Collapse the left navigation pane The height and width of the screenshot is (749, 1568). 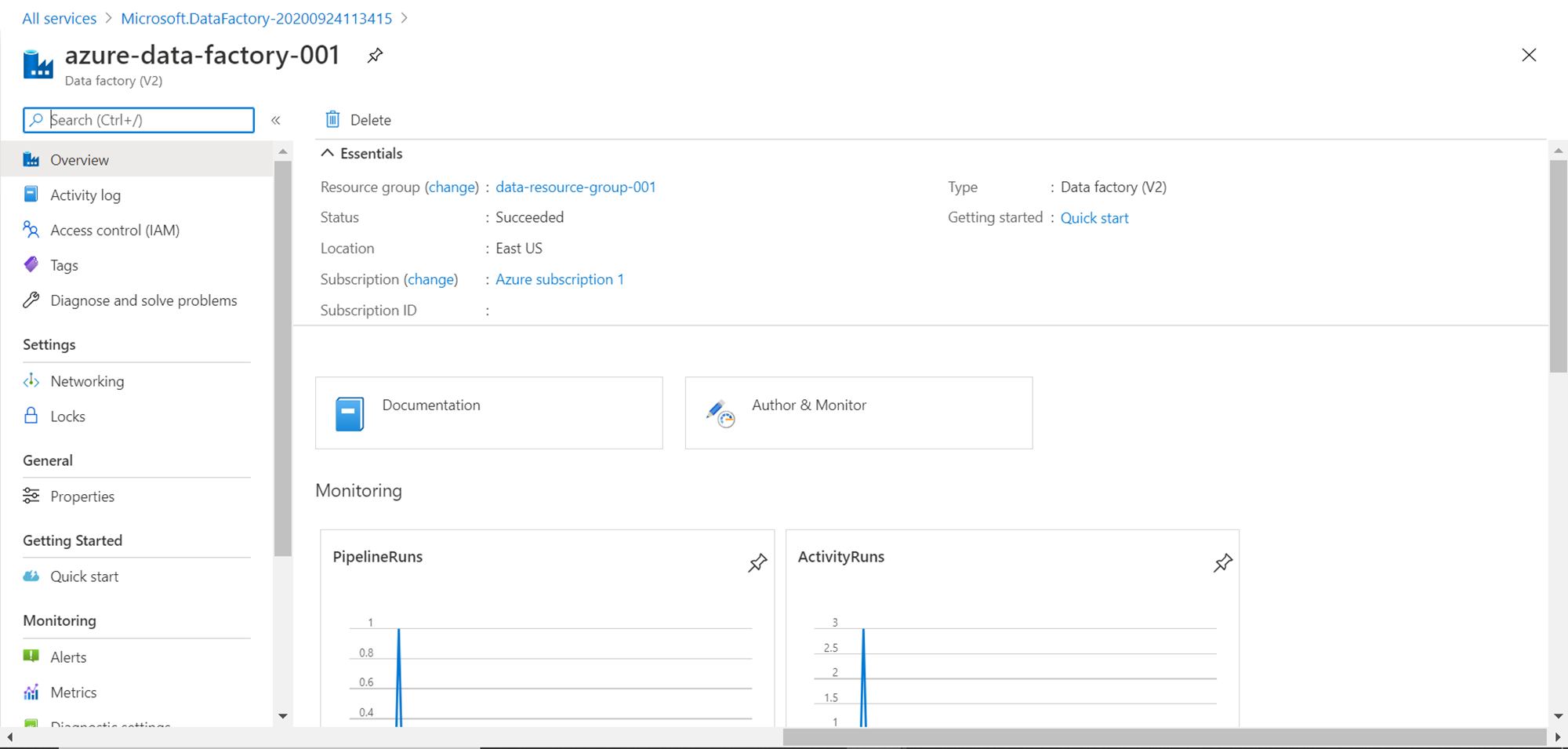[276, 120]
